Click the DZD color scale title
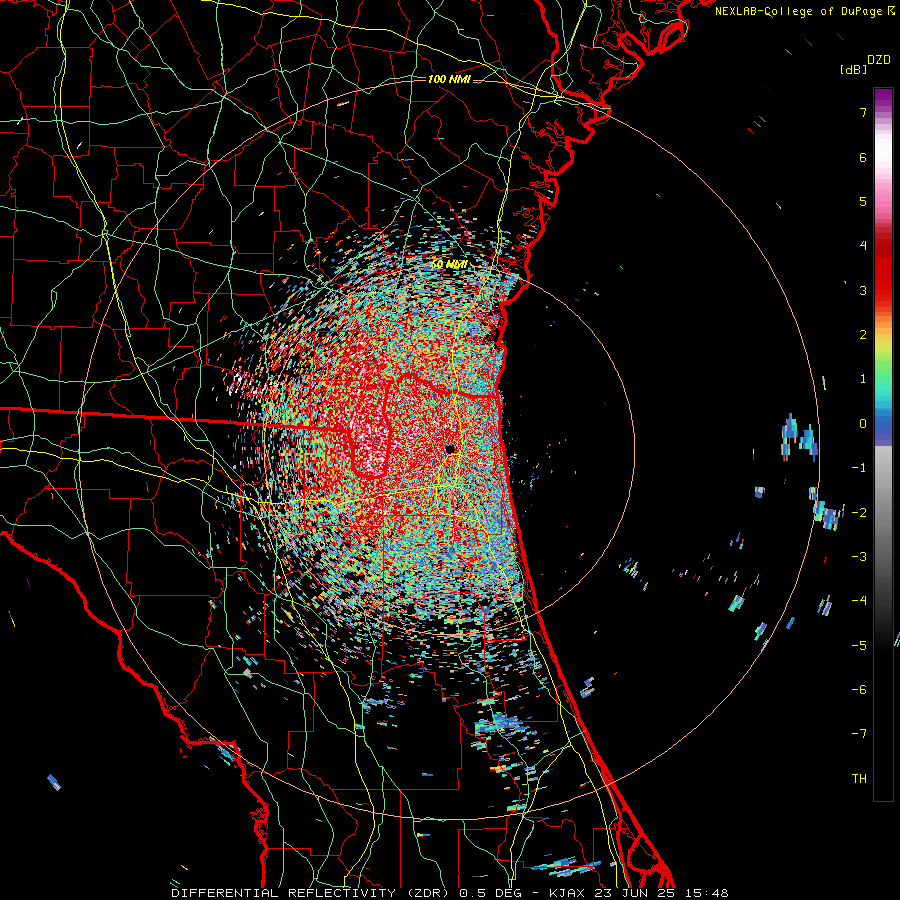 coord(879,60)
